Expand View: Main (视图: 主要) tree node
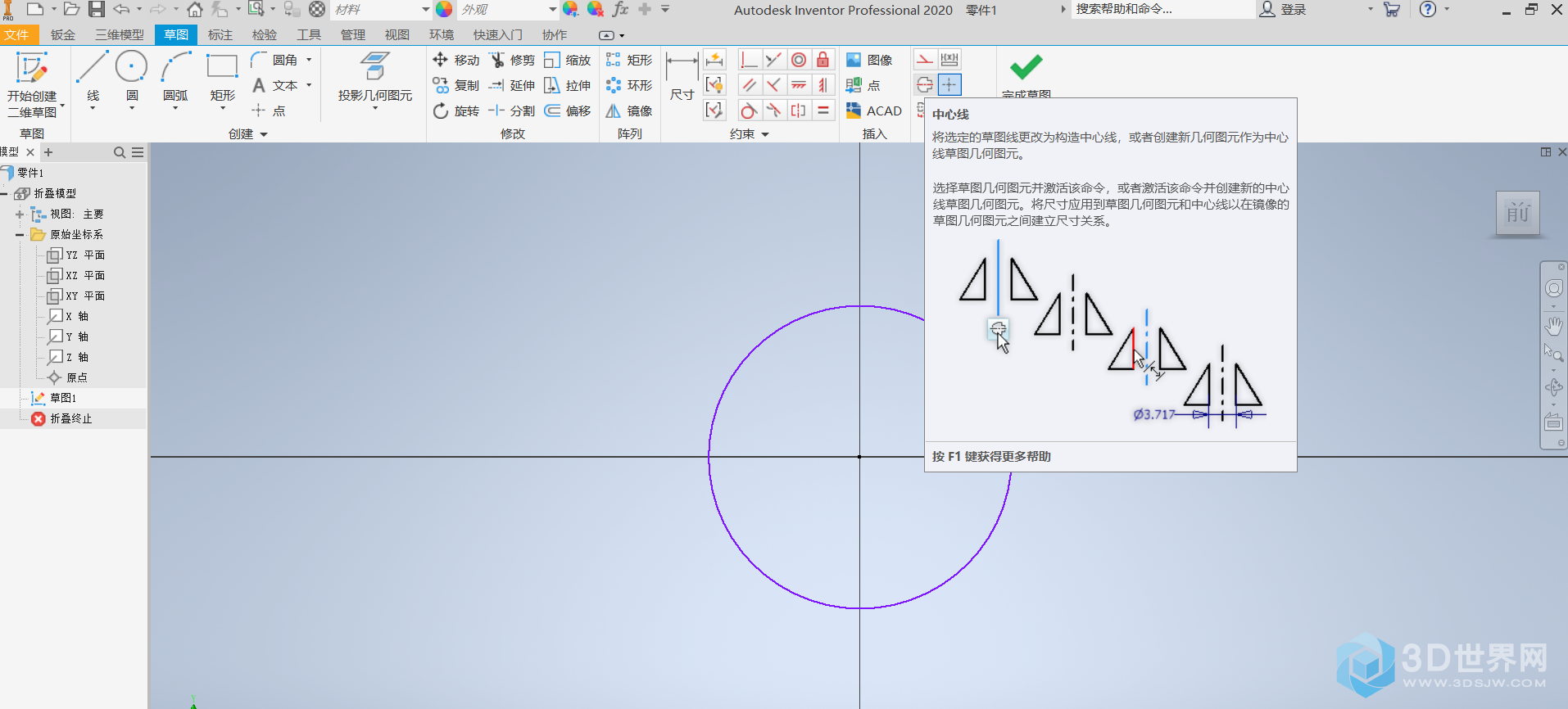This screenshot has height=709, width=1568. coord(20,215)
